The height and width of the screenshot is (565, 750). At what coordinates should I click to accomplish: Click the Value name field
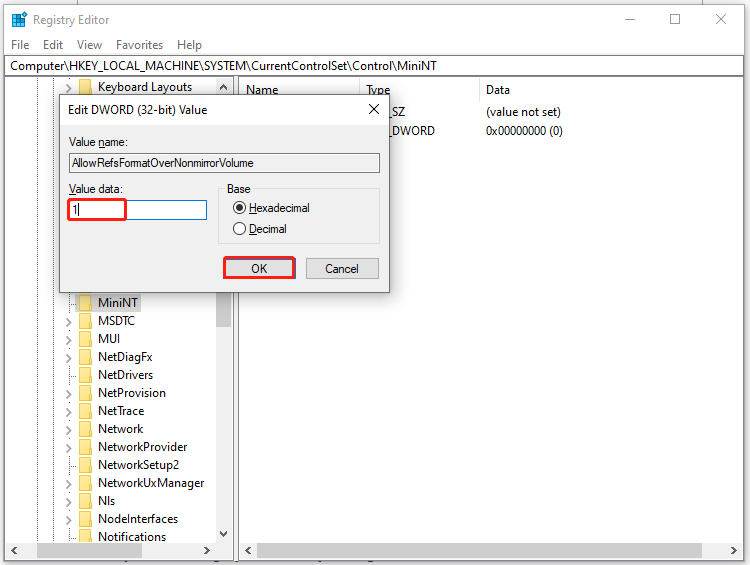(224, 163)
